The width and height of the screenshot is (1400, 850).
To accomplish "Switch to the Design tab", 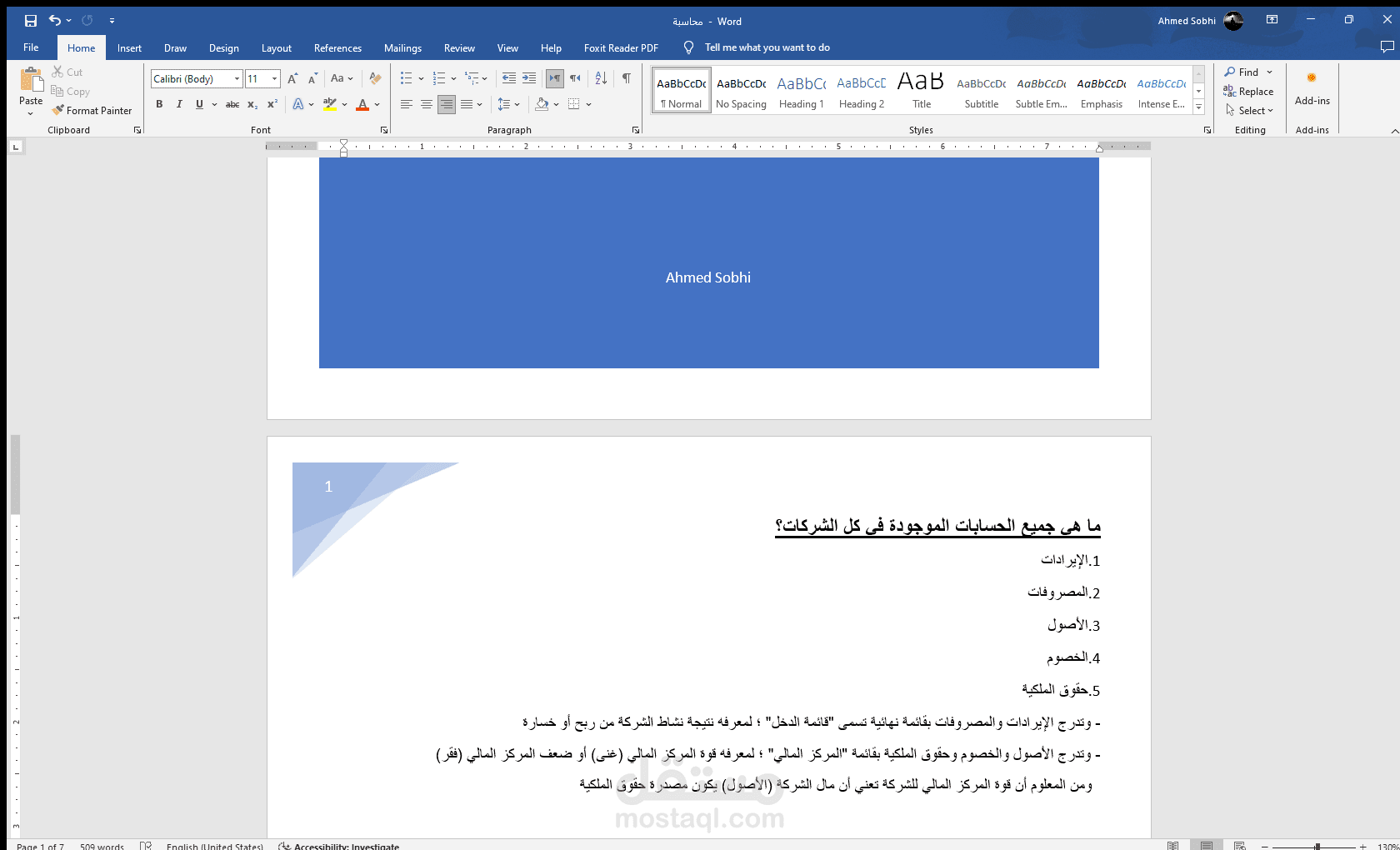I will [x=223, y=48].
